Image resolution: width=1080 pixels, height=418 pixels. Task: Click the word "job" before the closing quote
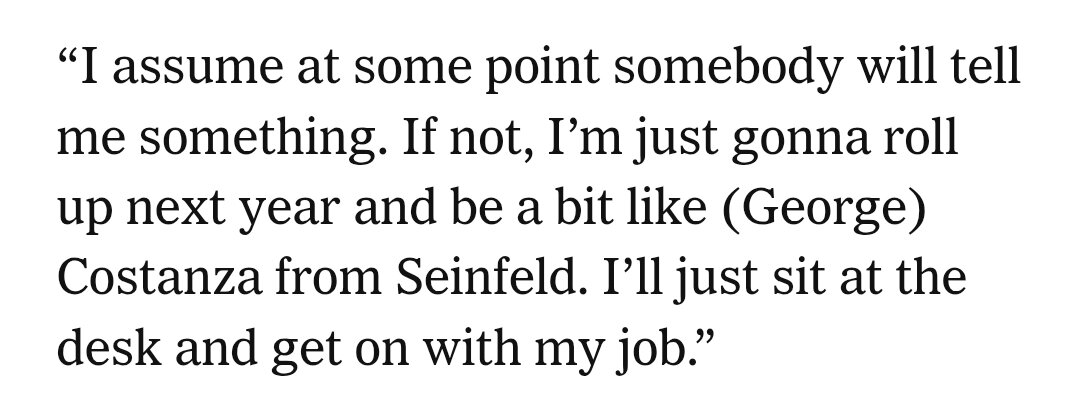(650, 349)
